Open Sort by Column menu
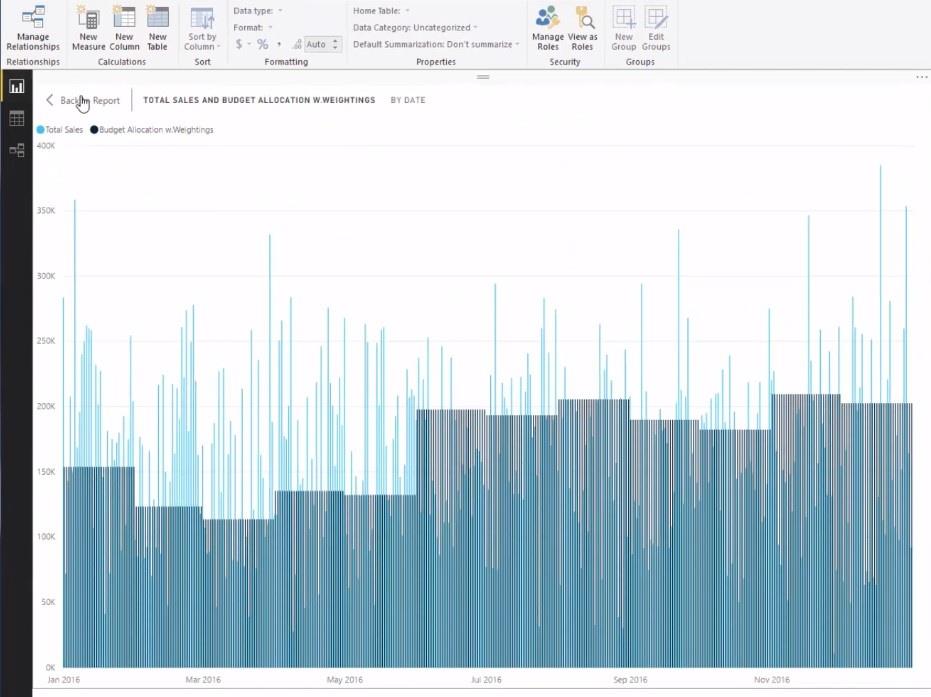 point(202,28)
